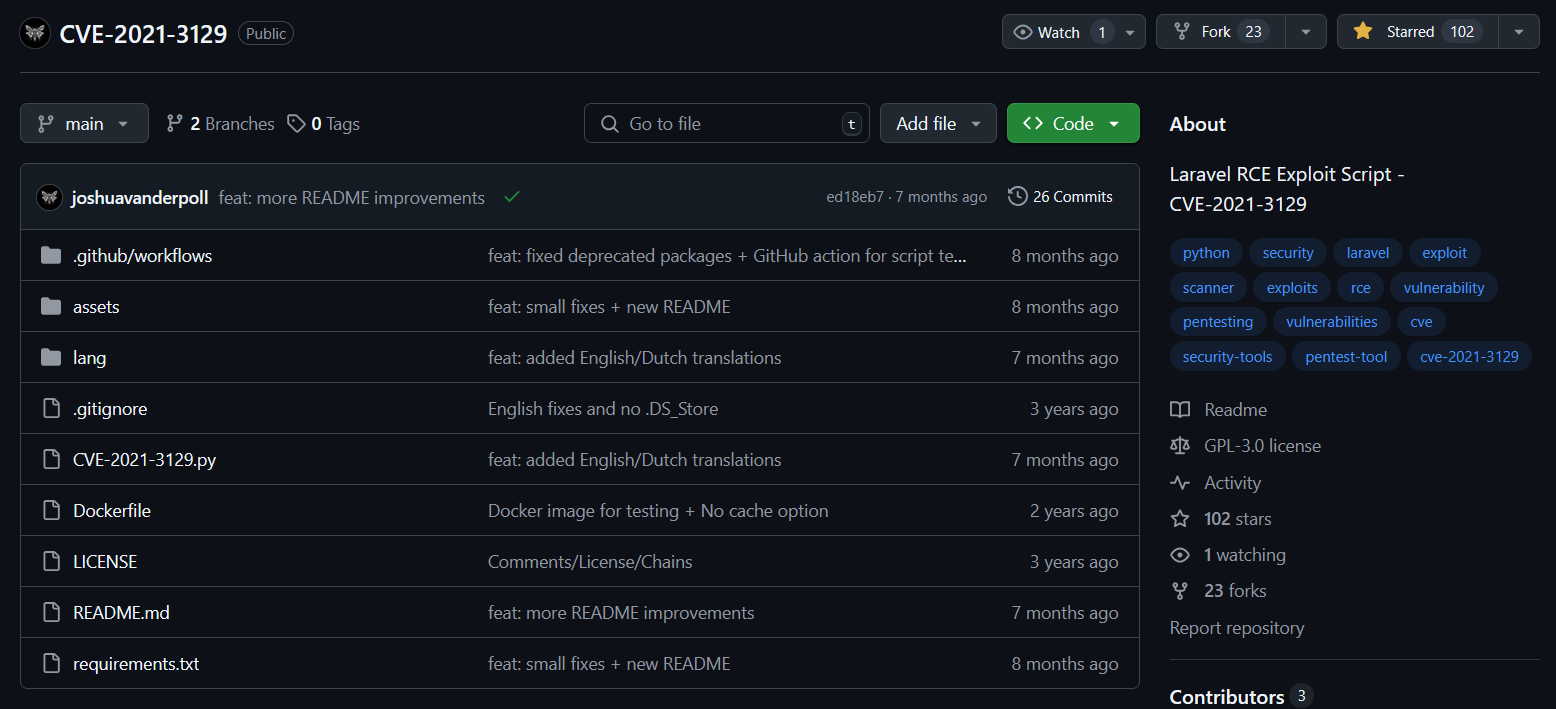The image size is (1556, 709).
Task: Click the repository owner avatar beside CVE-2021-3129 title
Action: pyautogui.click(x=34, y=33)
